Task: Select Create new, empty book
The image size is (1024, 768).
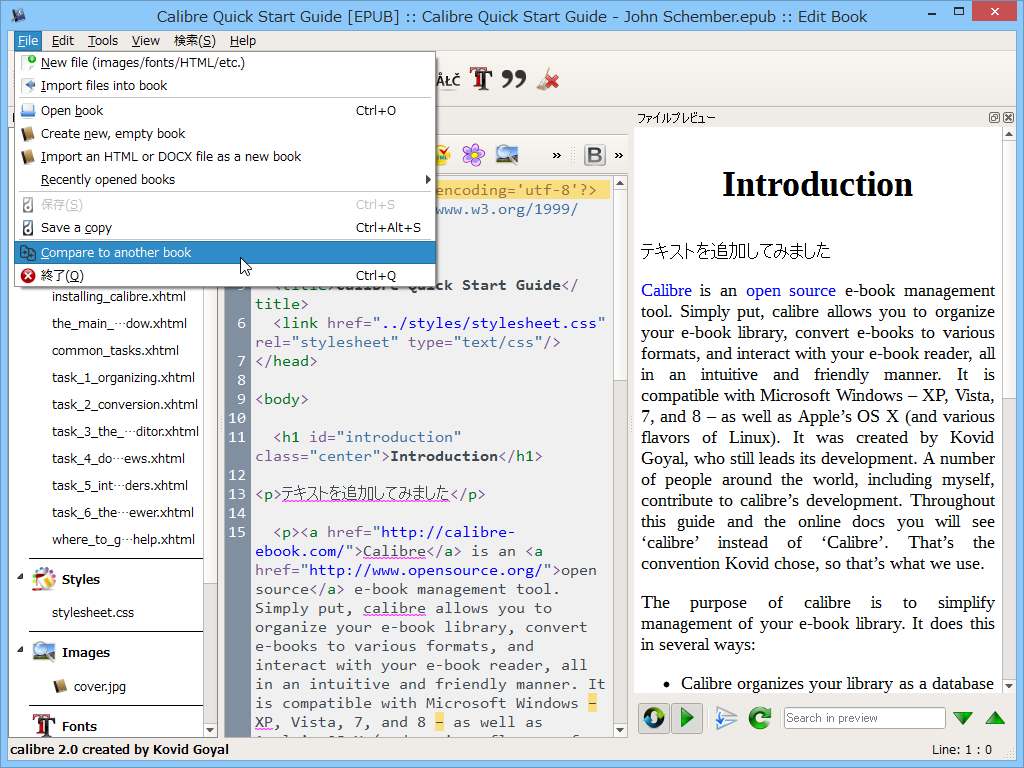Action: pyautogui.click(x=225, y=133)
